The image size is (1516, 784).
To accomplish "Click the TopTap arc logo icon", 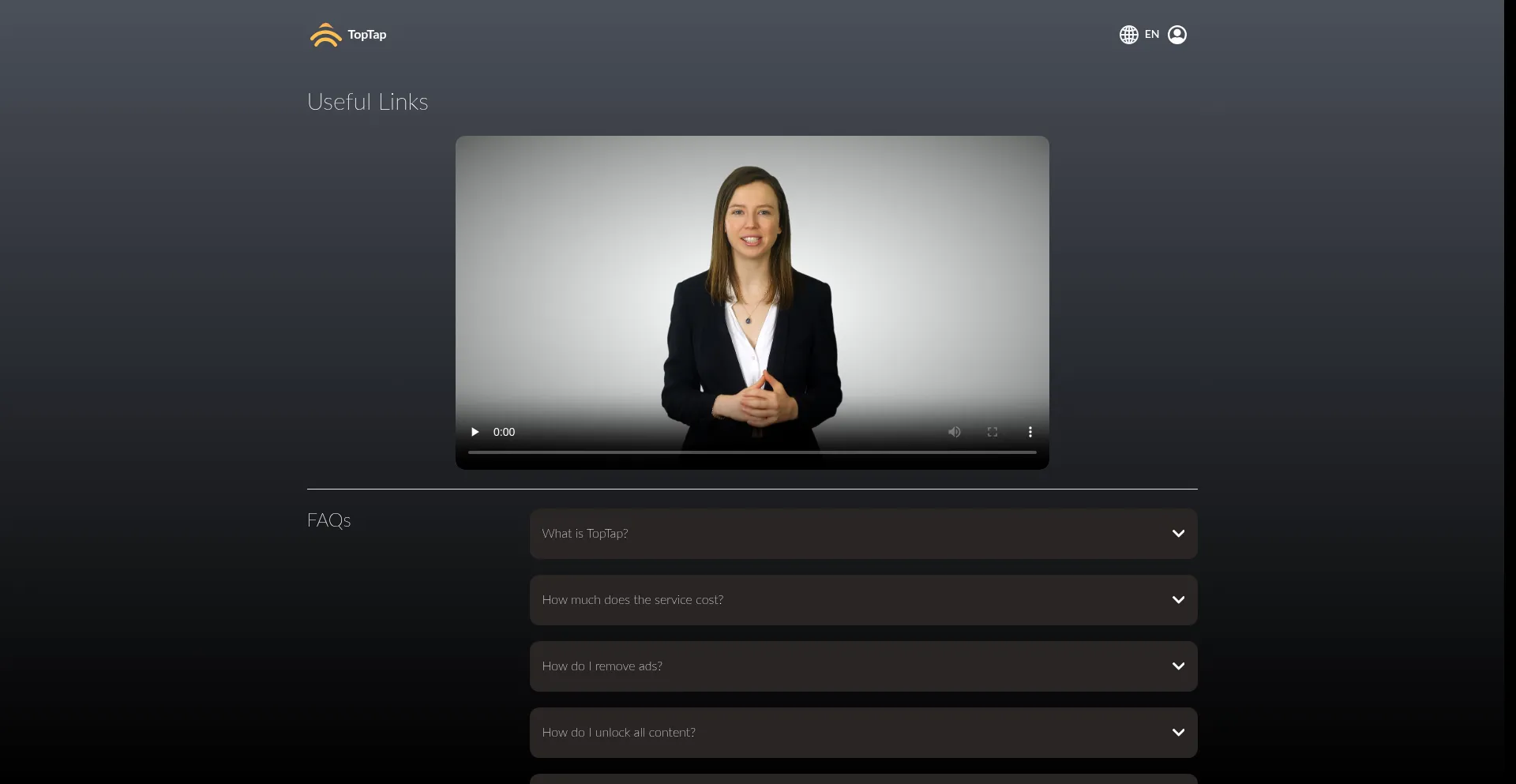I will pyautogui.click(x=325, y=35).
